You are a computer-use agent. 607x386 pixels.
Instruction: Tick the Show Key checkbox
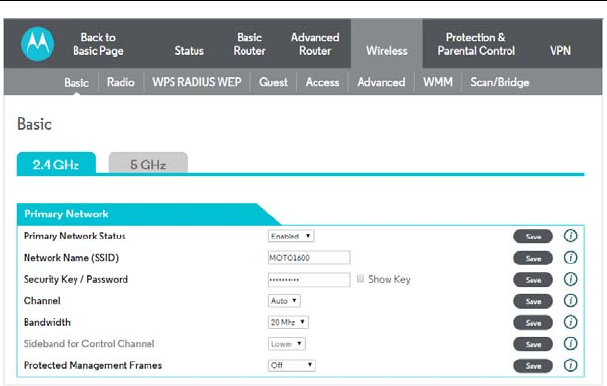pyautogui.click(x=360, y=279)
